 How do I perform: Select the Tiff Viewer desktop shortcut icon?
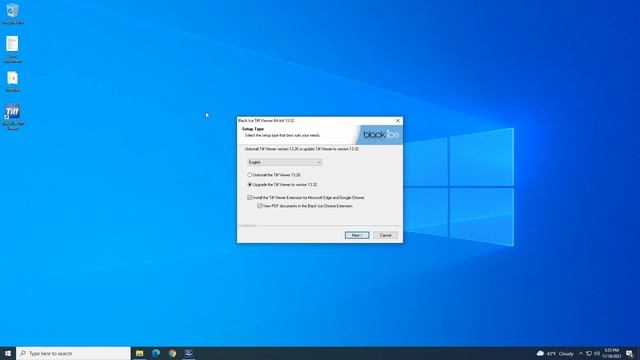click(13, 118)
